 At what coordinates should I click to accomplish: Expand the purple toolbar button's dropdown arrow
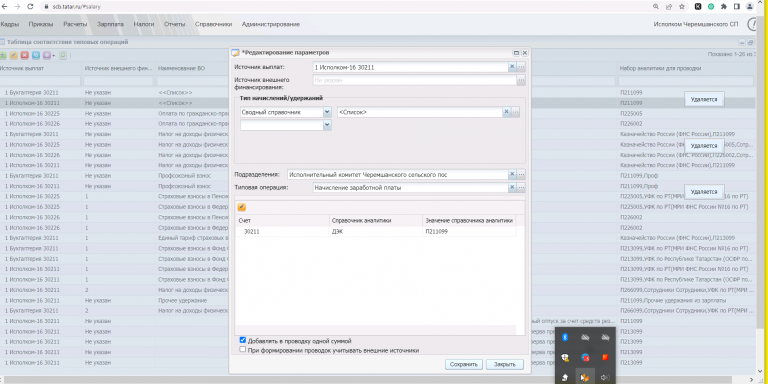coord(53,55)
